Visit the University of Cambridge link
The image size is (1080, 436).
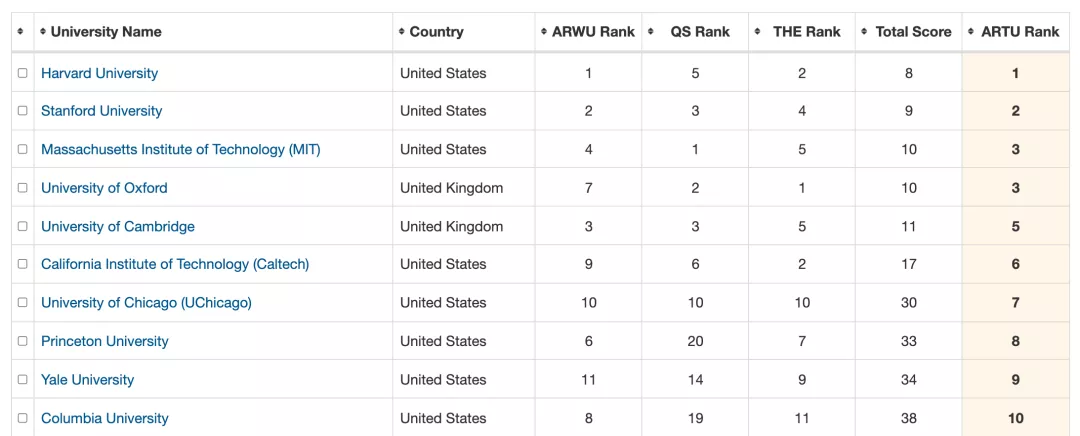pyautogui.click(x=117, y=226)
